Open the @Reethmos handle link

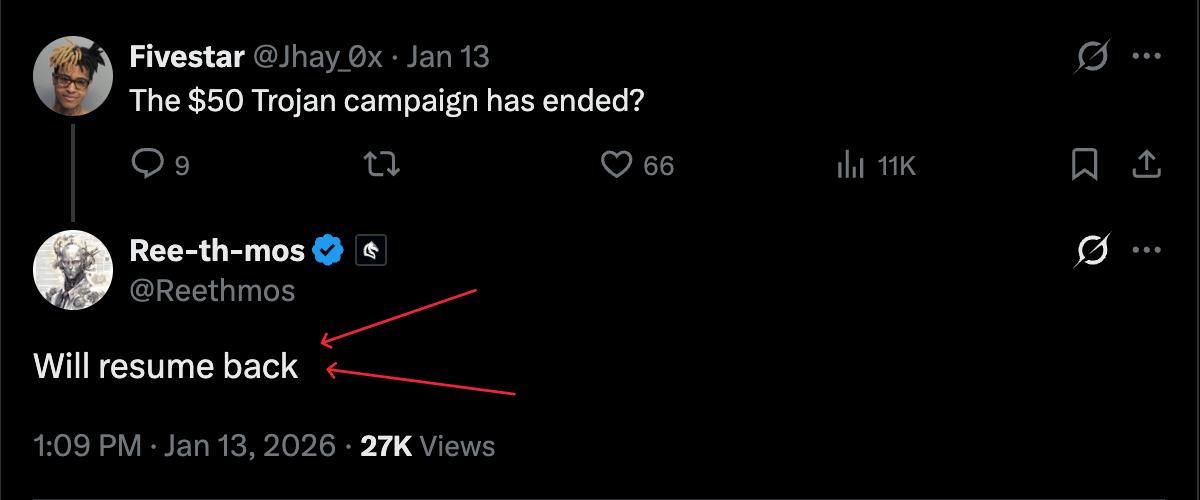pyautogui.click(x=212, y=290)
